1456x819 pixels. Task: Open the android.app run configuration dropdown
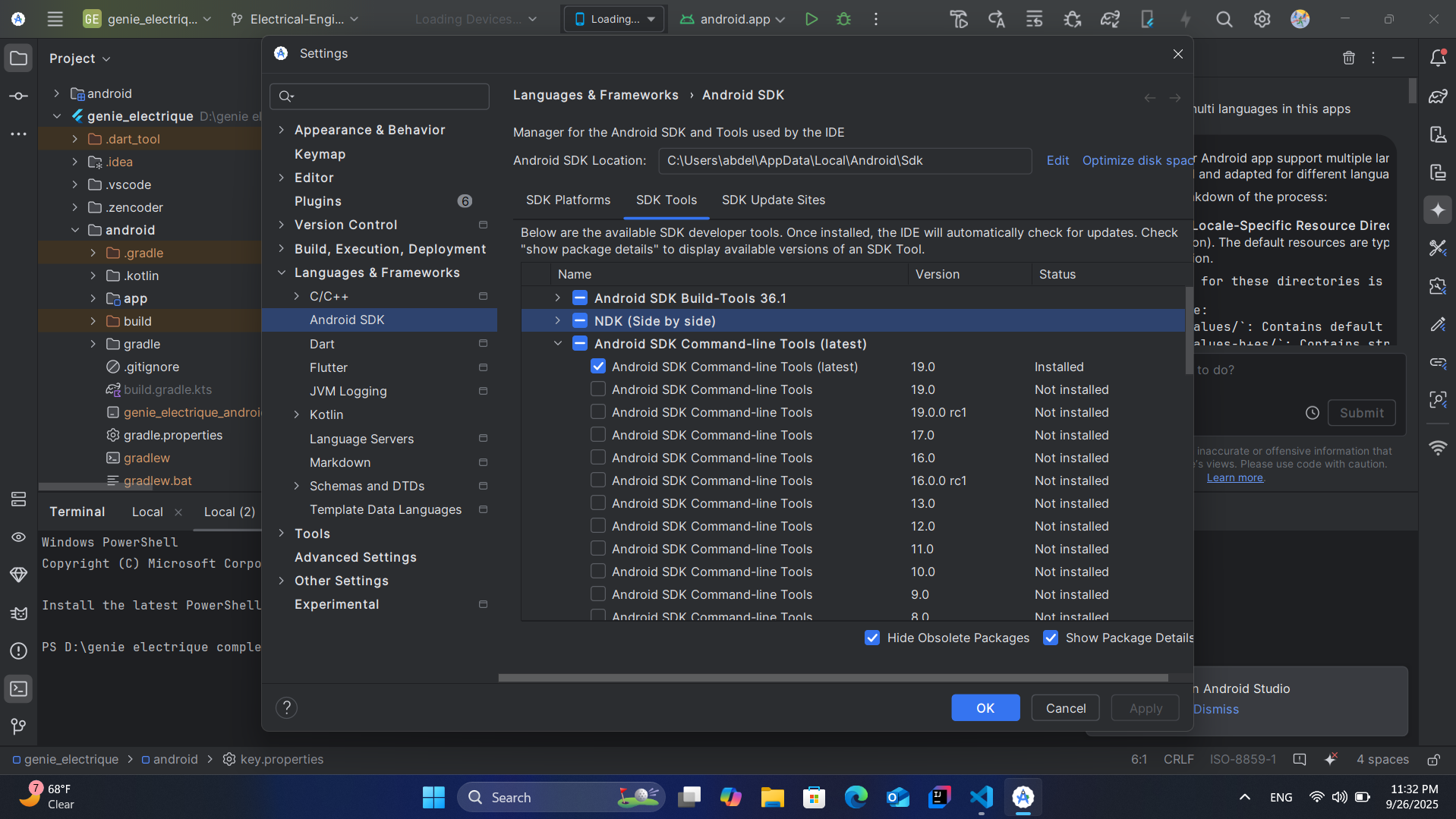pyautogui.click(x=733, y=19)
